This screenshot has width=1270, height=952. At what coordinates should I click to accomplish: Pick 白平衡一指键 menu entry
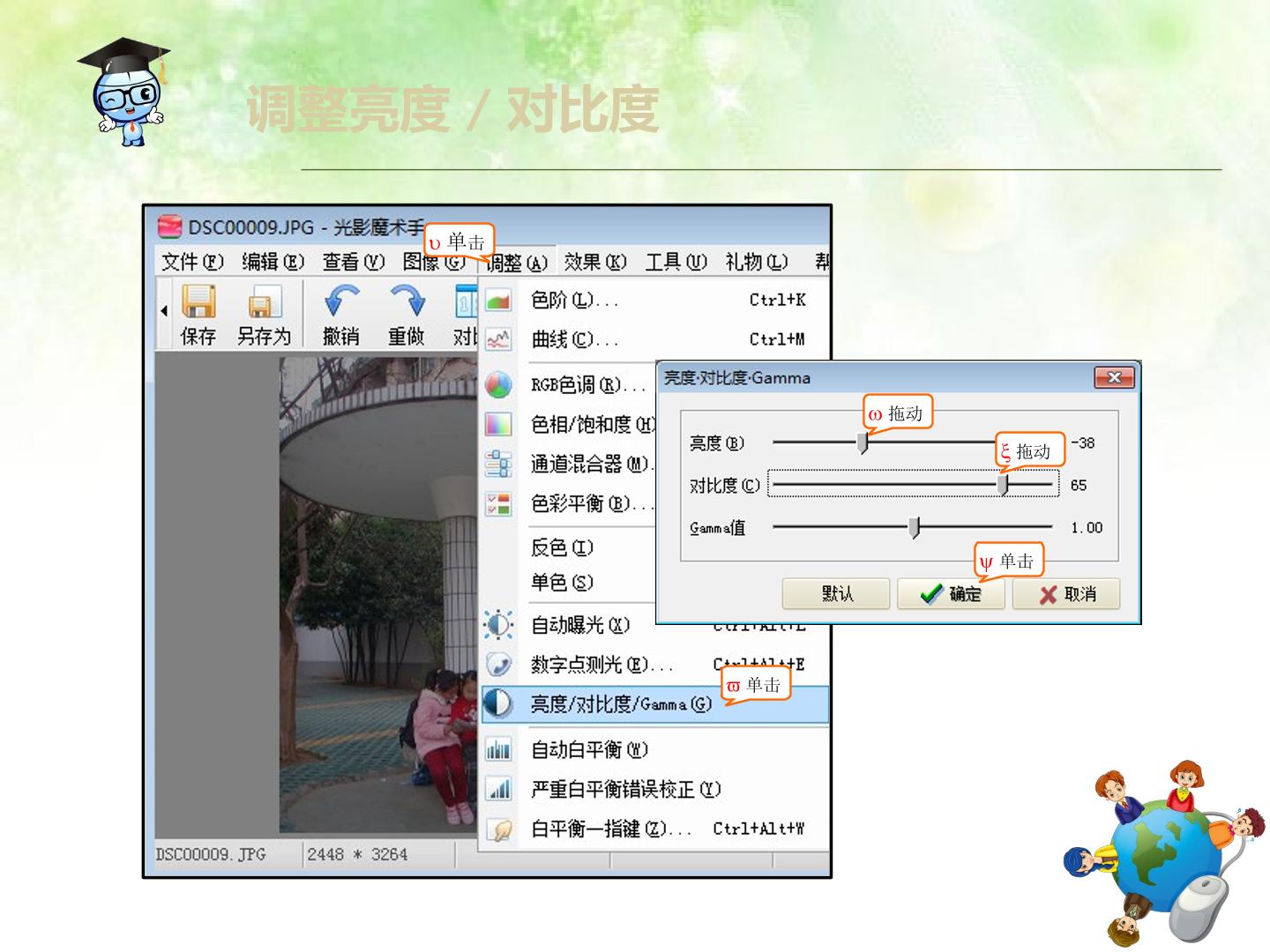(x=653, y=829)
